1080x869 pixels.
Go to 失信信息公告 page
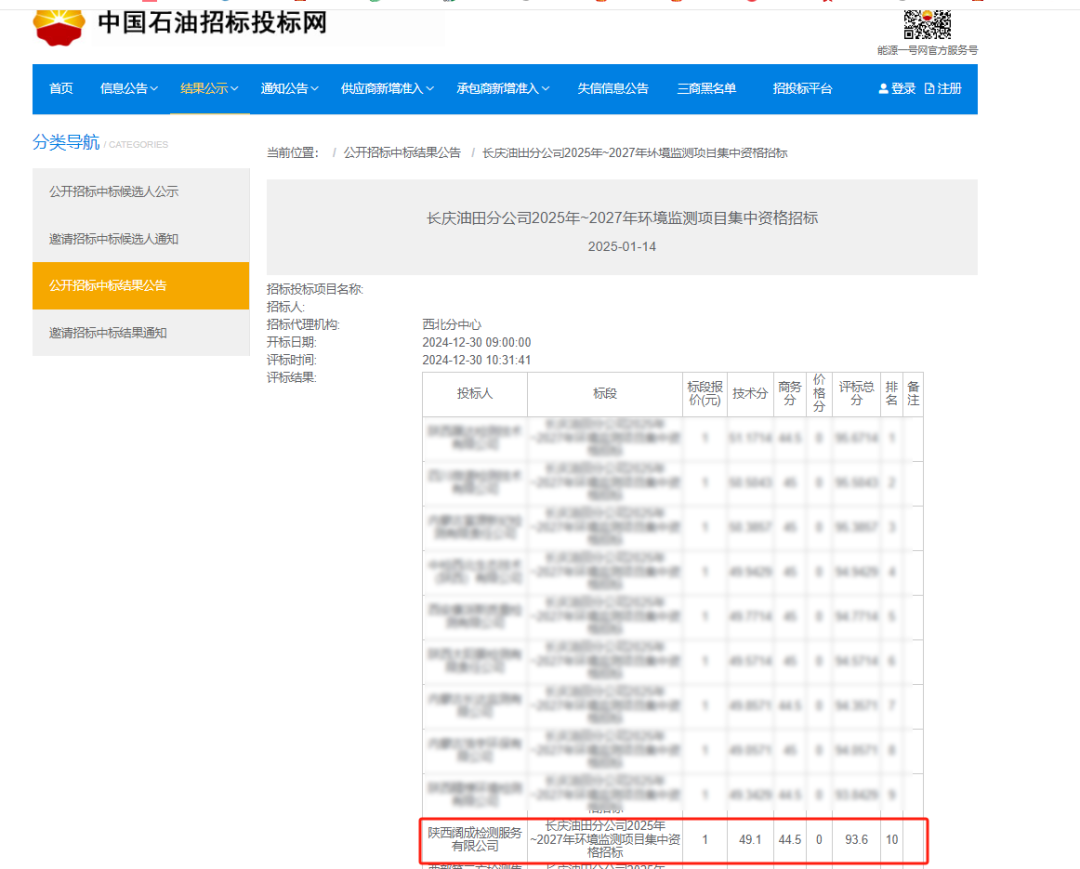612,88
